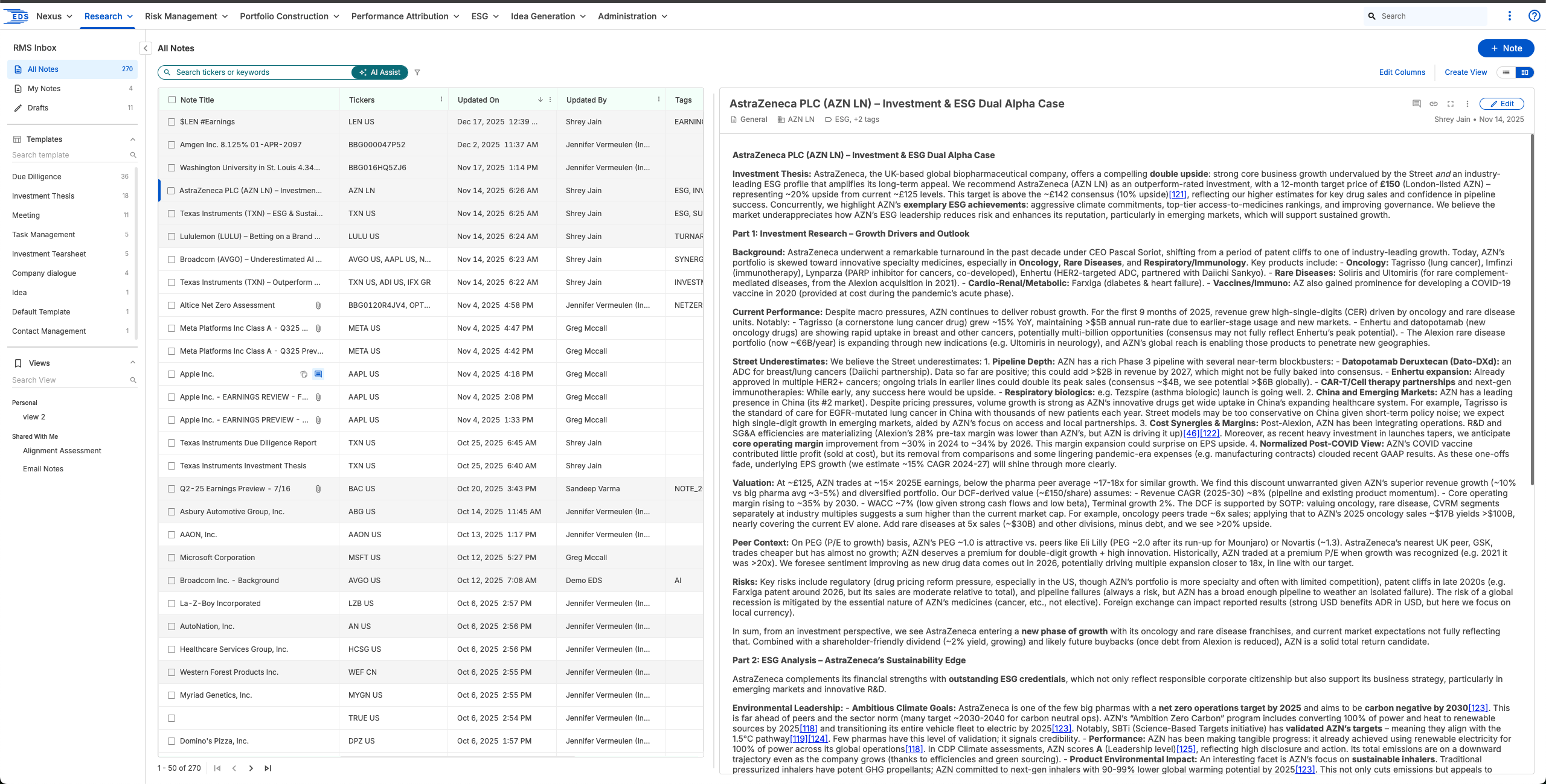The image size is (1546, 784).
Task: Open the Idea Generation dropdown menu
Action: click(548, 16)
